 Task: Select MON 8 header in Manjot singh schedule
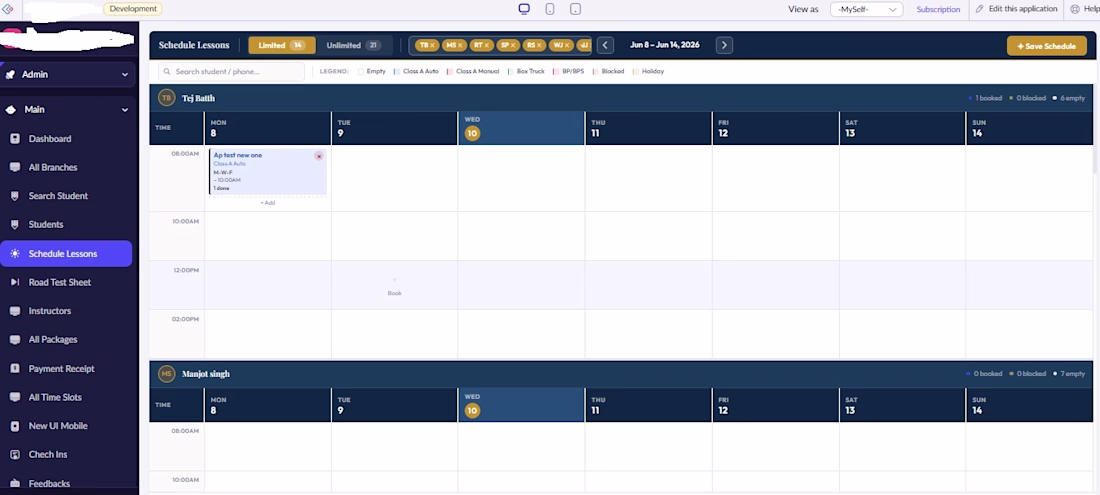tap(267, 405)
